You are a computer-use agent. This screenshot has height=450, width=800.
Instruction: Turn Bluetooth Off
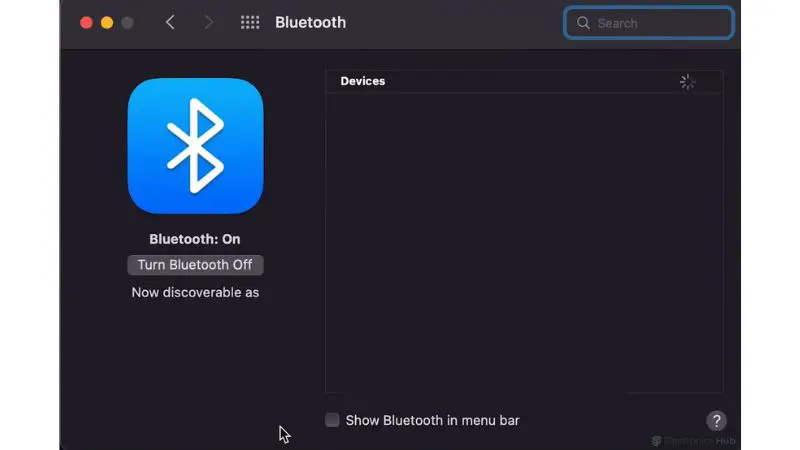coord(195,265)
